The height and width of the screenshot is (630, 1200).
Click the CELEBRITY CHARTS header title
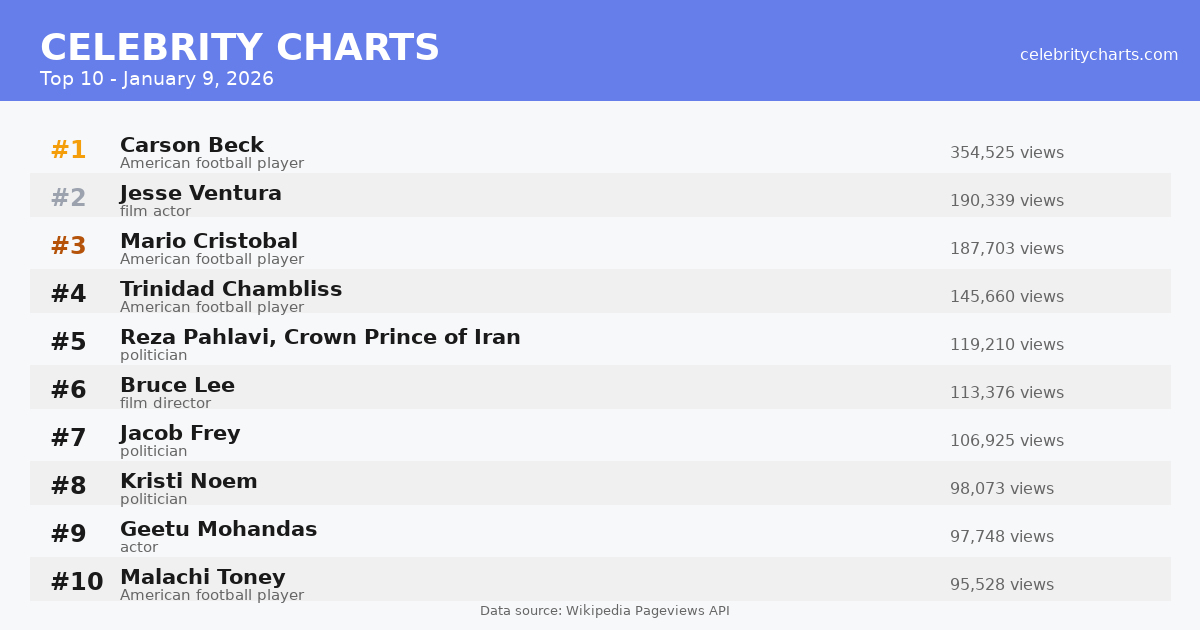[x=240, y=48]
